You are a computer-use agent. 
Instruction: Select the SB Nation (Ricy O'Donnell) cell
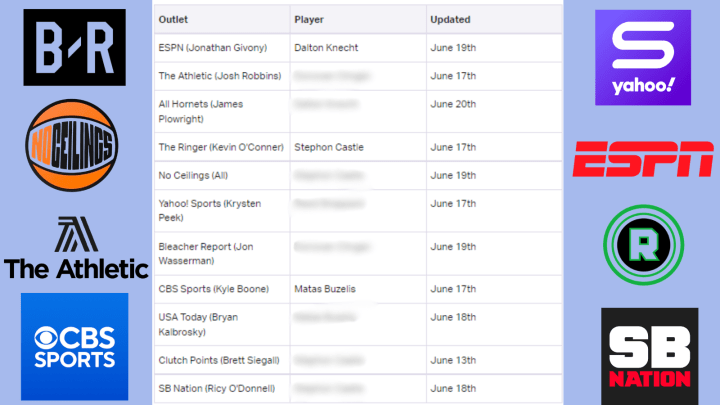pos(216,388)
